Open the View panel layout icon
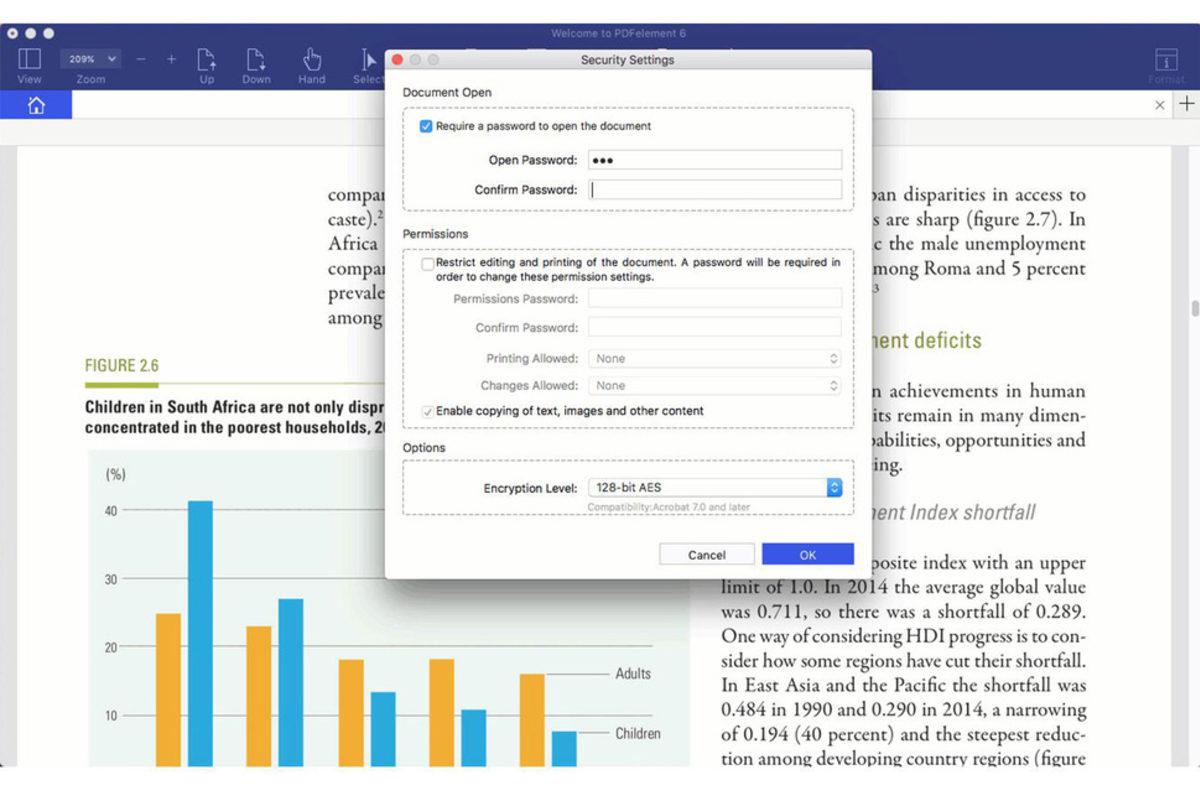The image size is (1200, 801). pyautogui.click(x=29, y=60)
